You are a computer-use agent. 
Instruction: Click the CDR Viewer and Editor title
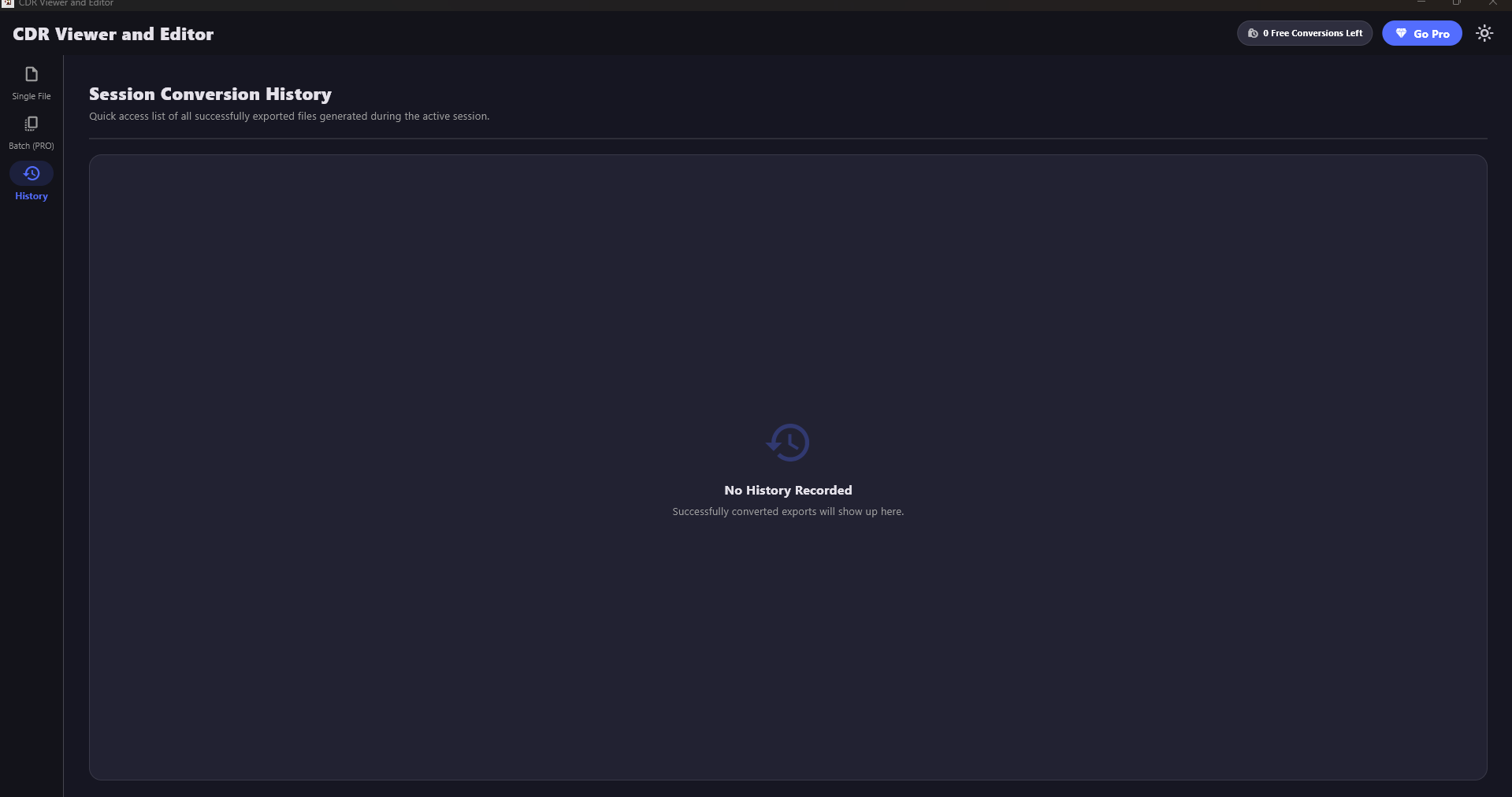coord(113,34)
